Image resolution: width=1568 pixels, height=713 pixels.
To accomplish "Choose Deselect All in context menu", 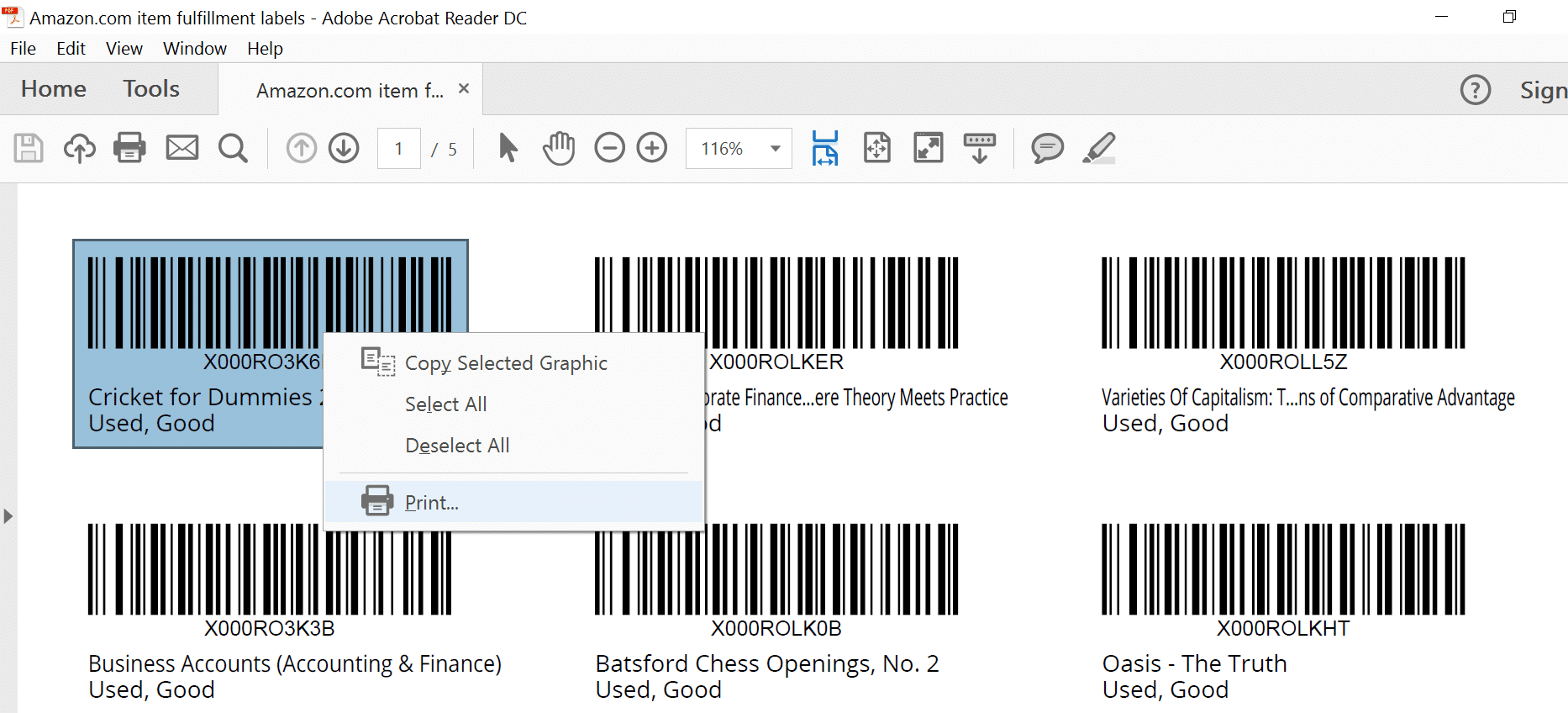I will coord(513,446).
